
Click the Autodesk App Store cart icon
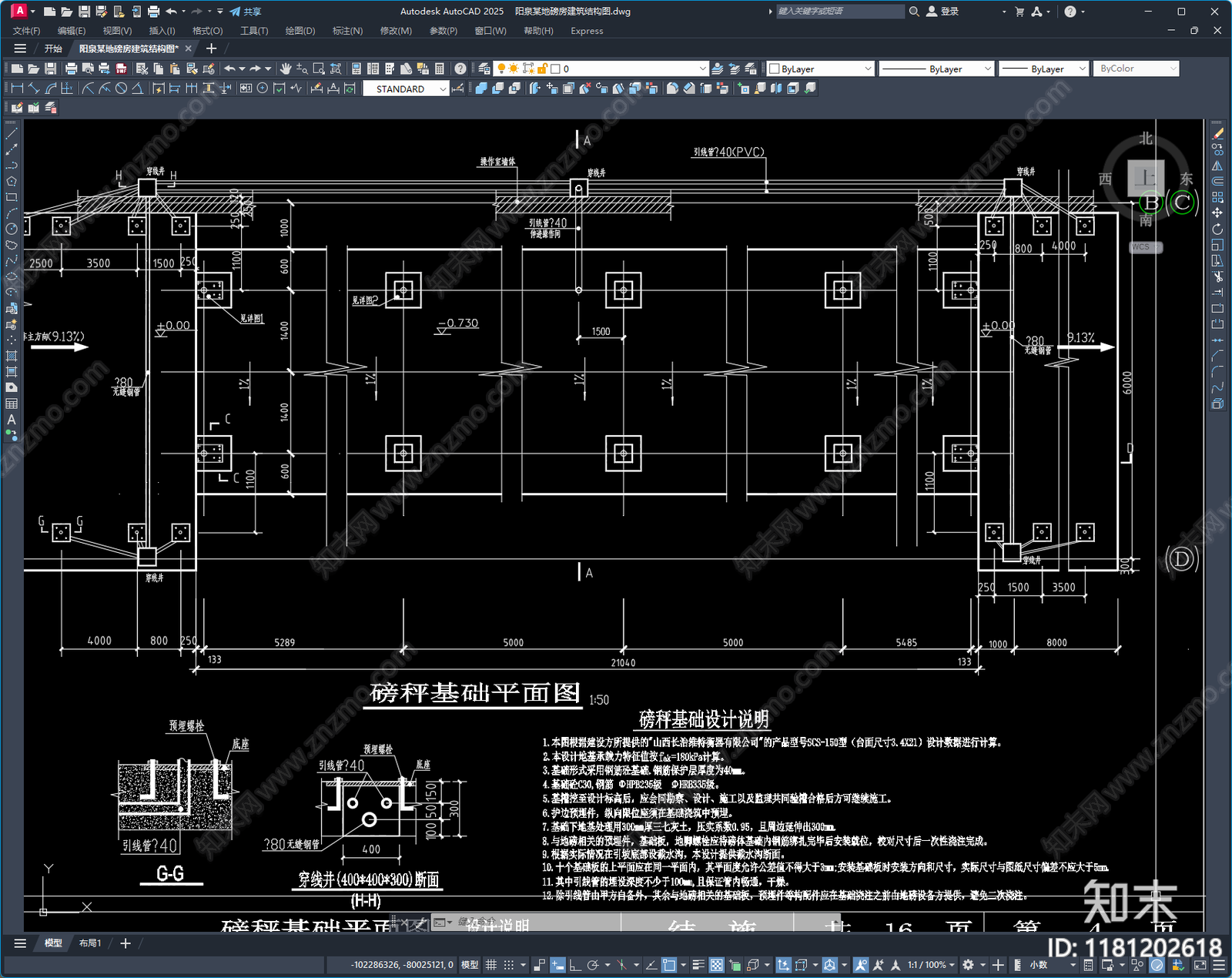1019,12
